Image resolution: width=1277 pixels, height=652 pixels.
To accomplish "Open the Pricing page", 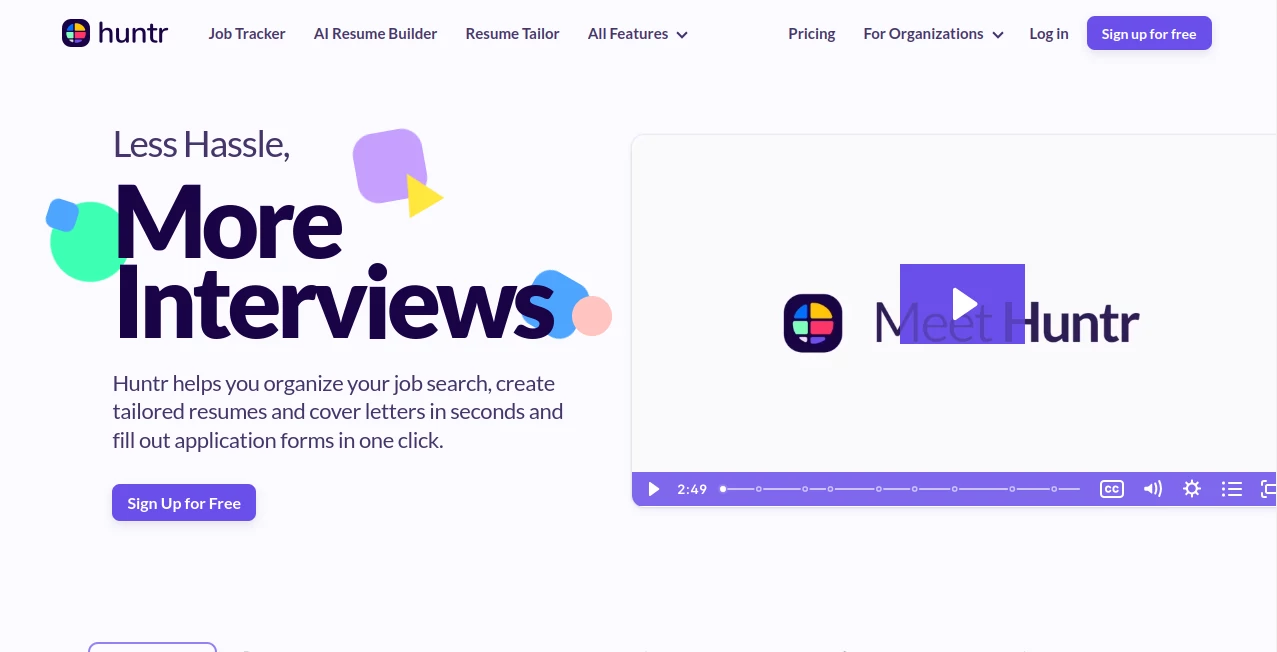I will coord(811,33).
